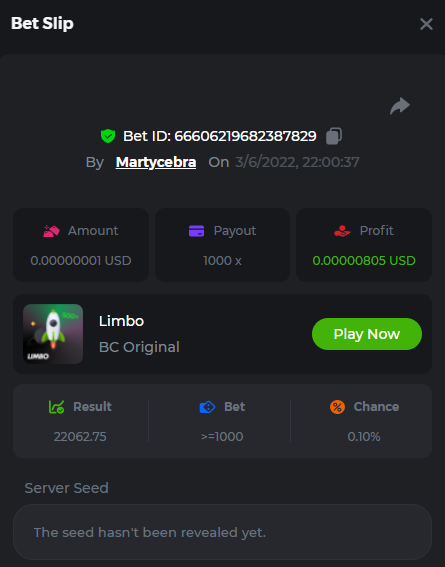Copy the Bet ID with the copy icon
Screen dimensions: 445x567
[334, 136]
